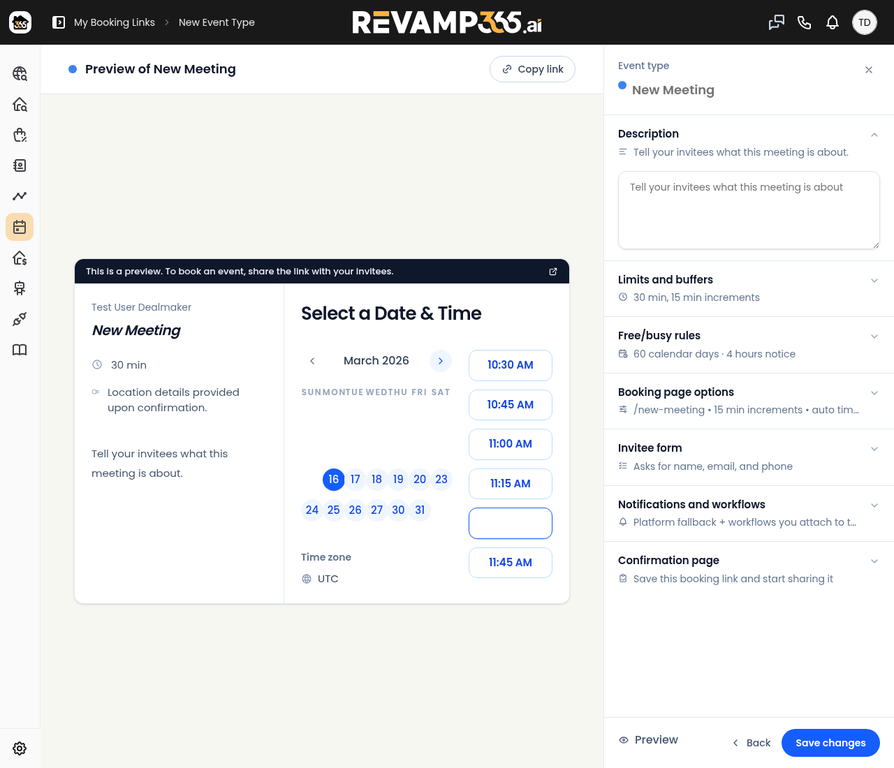Open the contacts book sidebar icon
Image resolution: width=894 pixels, height=768 pixels.
point(20,165)
